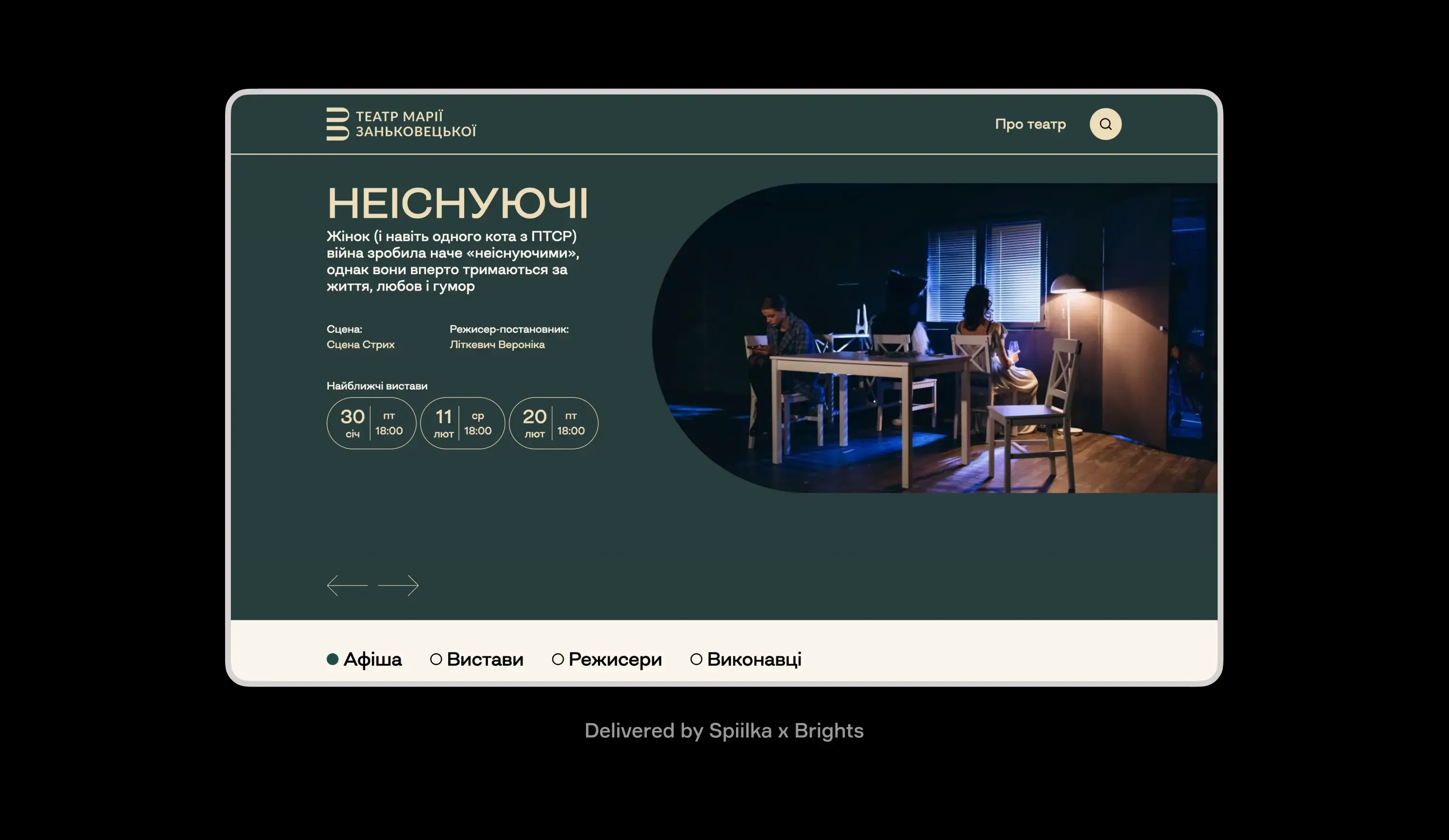
Task: Select the Афіша tab
Action: (x=364, y=659)
